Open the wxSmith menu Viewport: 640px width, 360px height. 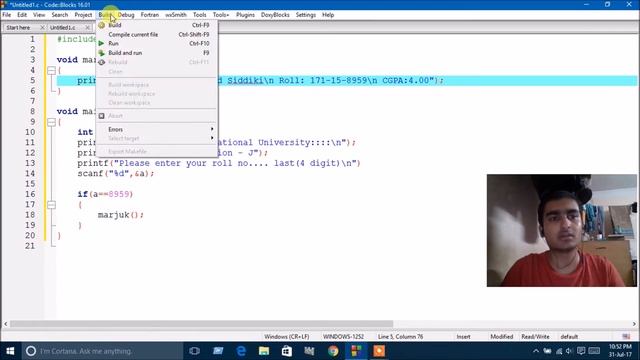pos(176,15)
